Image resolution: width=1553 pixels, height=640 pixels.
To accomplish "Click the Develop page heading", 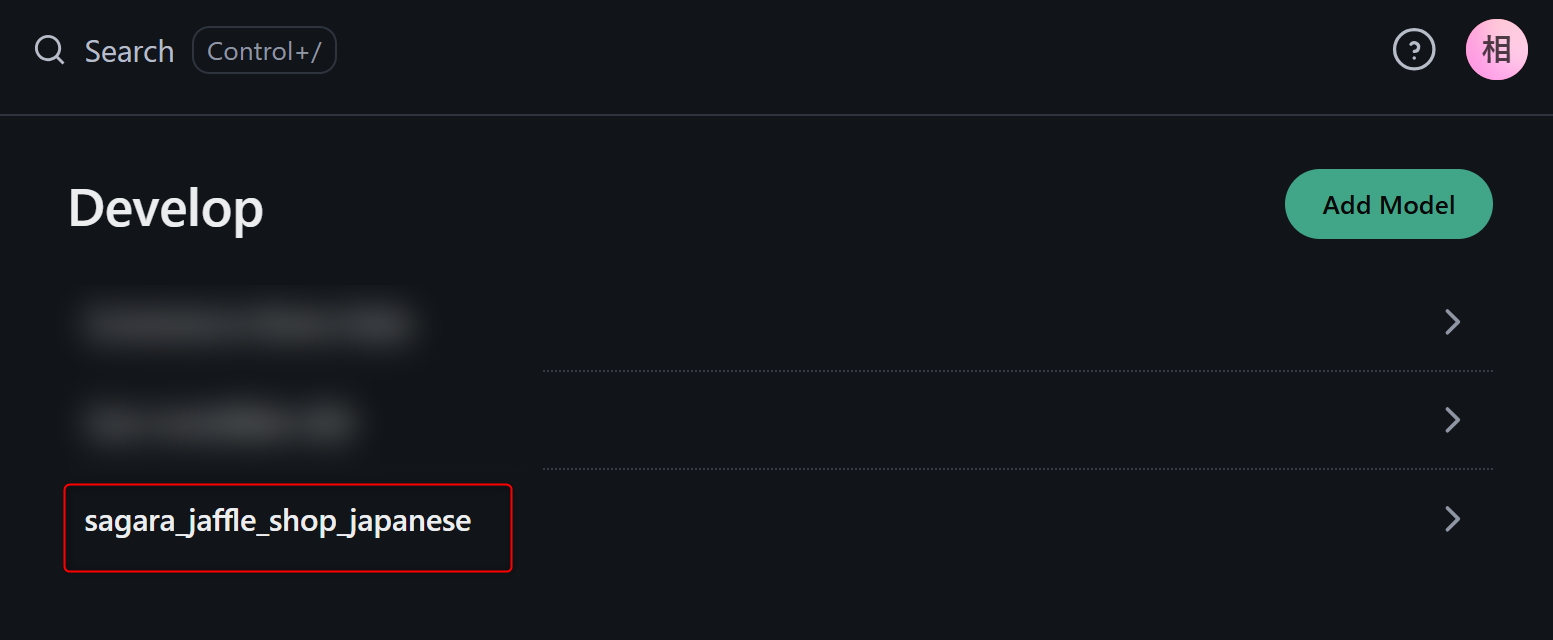I will [x=165, y=208].
